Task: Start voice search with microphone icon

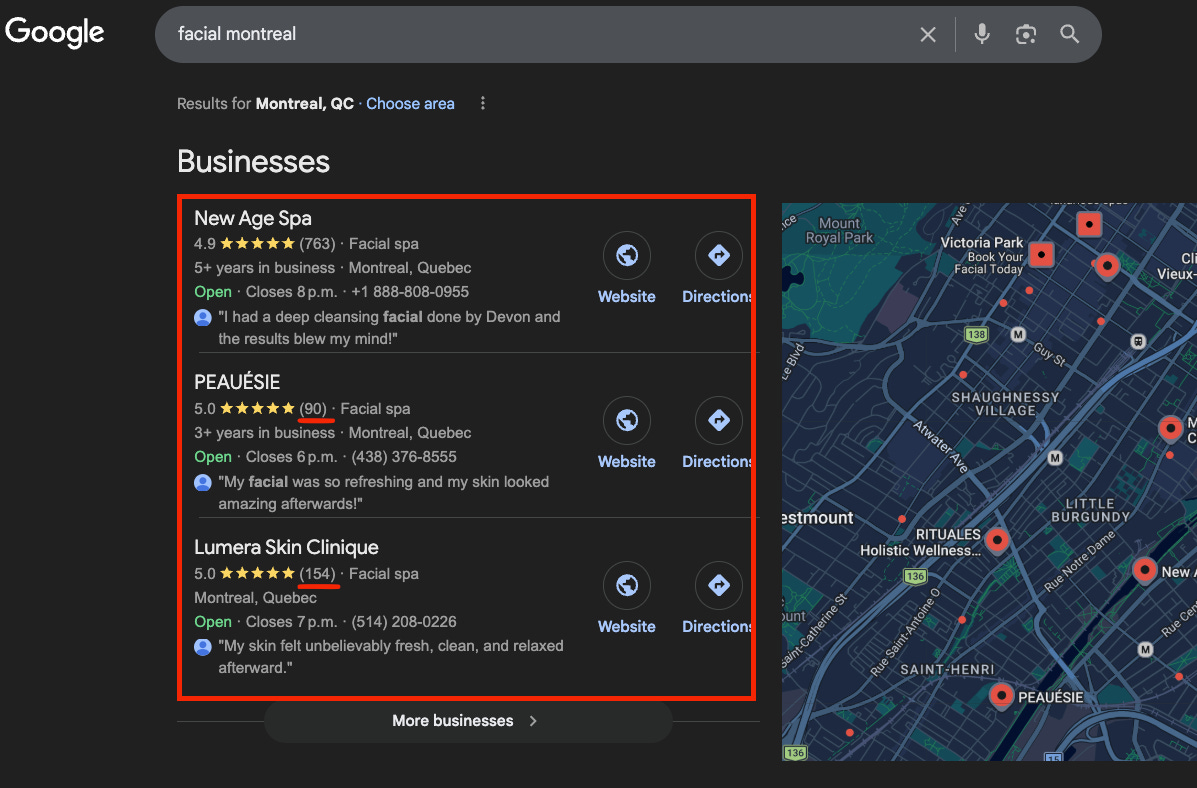Action: [982, 34]
